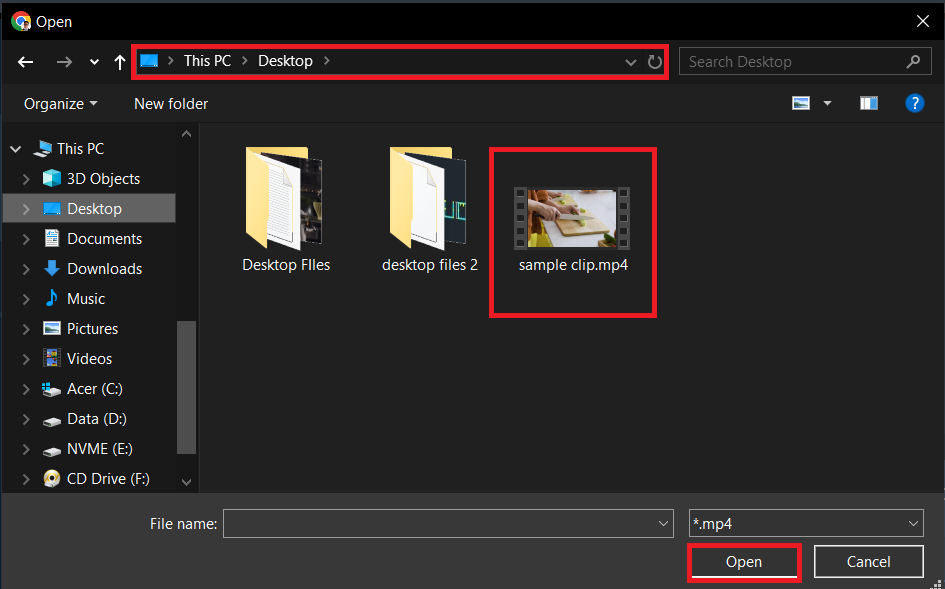
Task: Click This PC in the breadcrumb bar
Action: tap(206, 60)
